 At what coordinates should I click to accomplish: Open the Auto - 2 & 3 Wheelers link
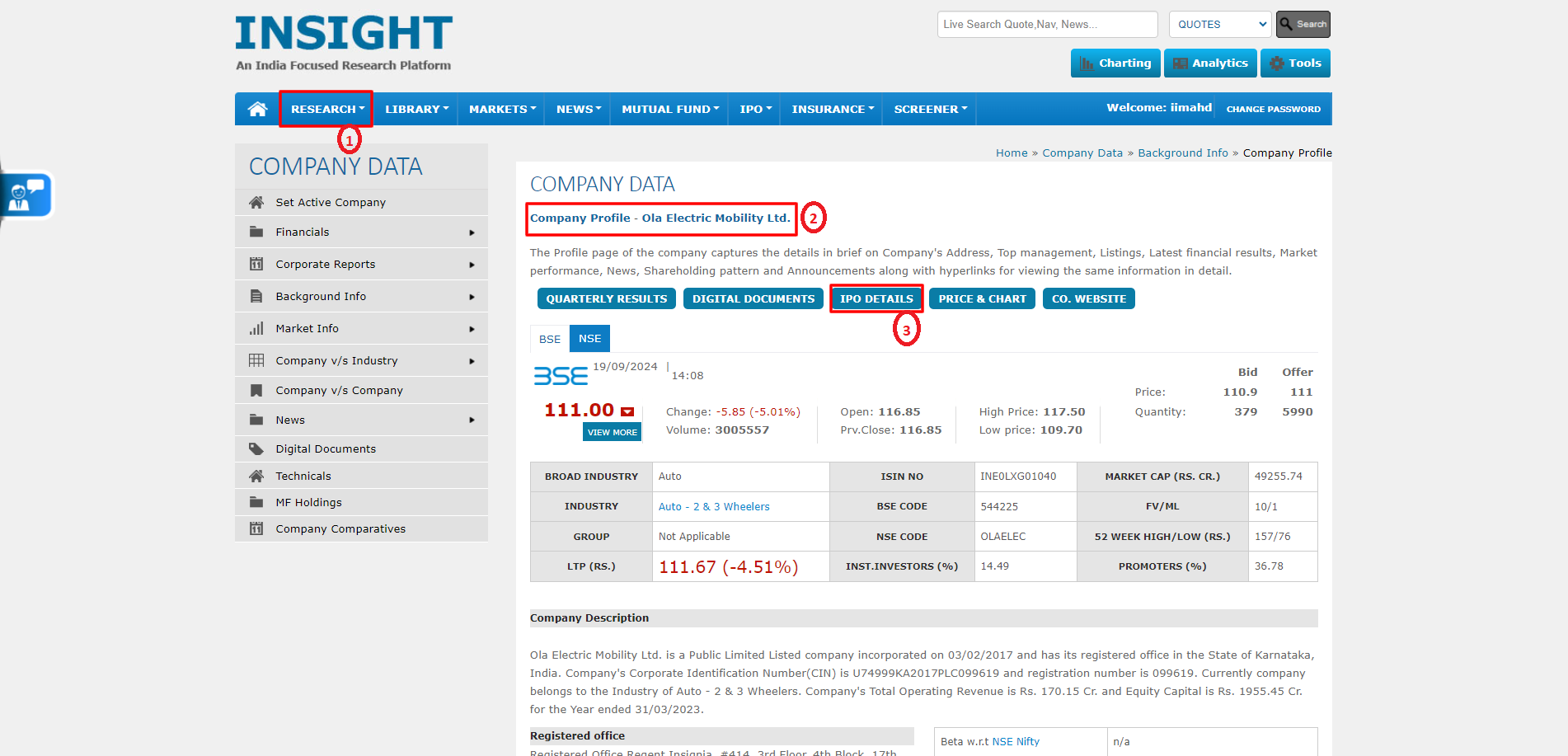pyautogui.click(x=714, y=506)
